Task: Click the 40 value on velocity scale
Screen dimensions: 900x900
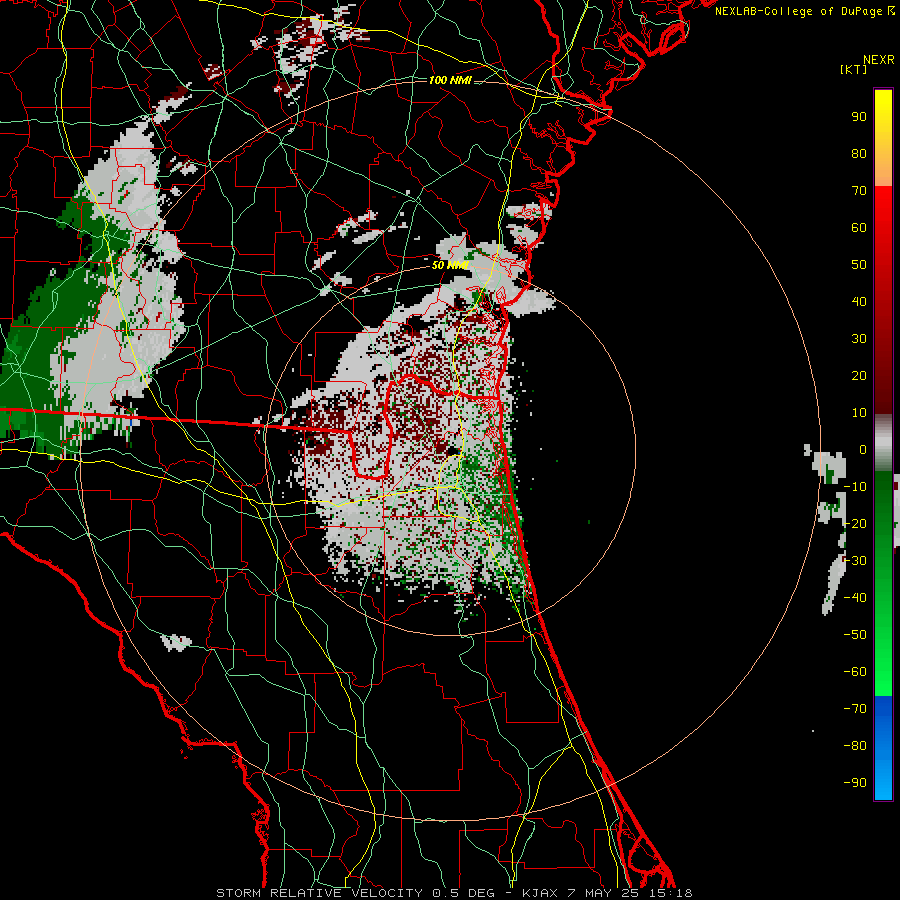Action: coord(859,301)
